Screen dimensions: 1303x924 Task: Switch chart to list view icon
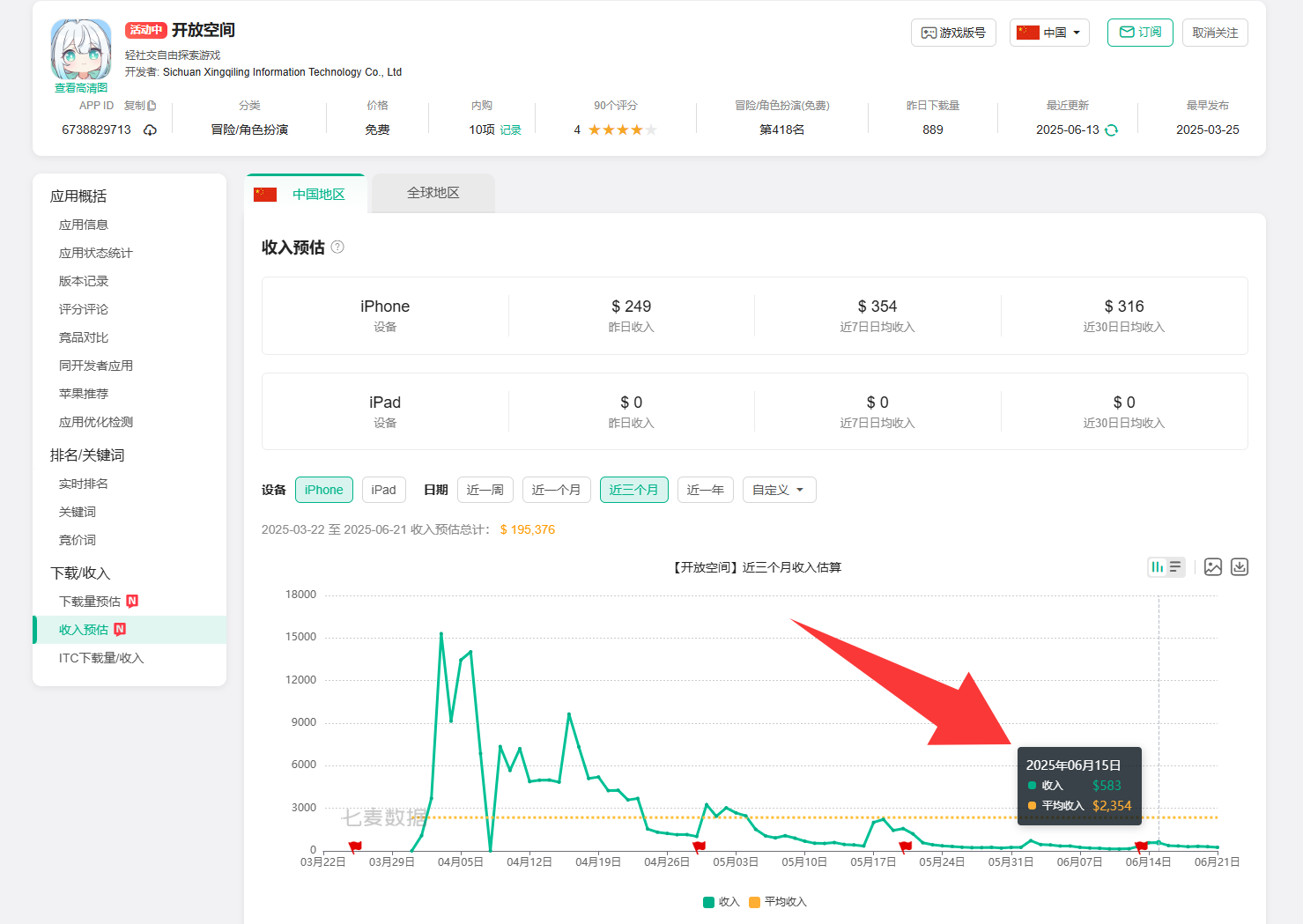point(1175,567)
